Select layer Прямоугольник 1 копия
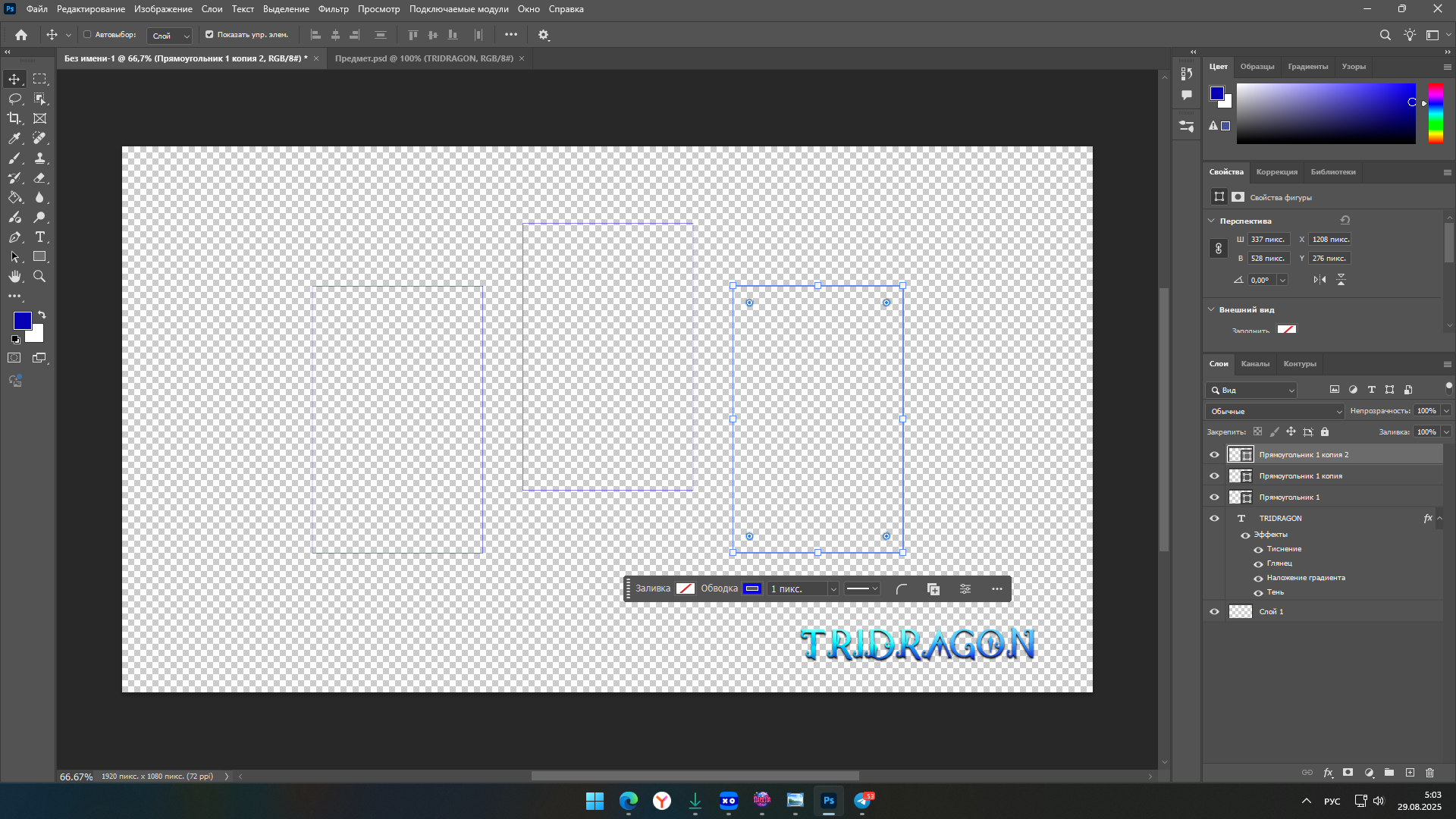 (1300, 476)
